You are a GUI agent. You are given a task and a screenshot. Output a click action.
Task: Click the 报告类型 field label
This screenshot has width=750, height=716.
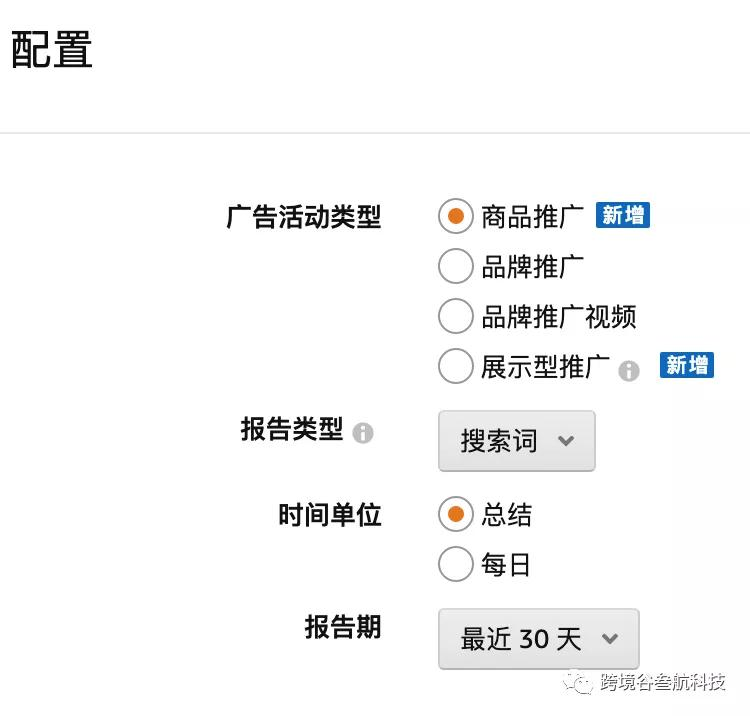coord(292,430)
